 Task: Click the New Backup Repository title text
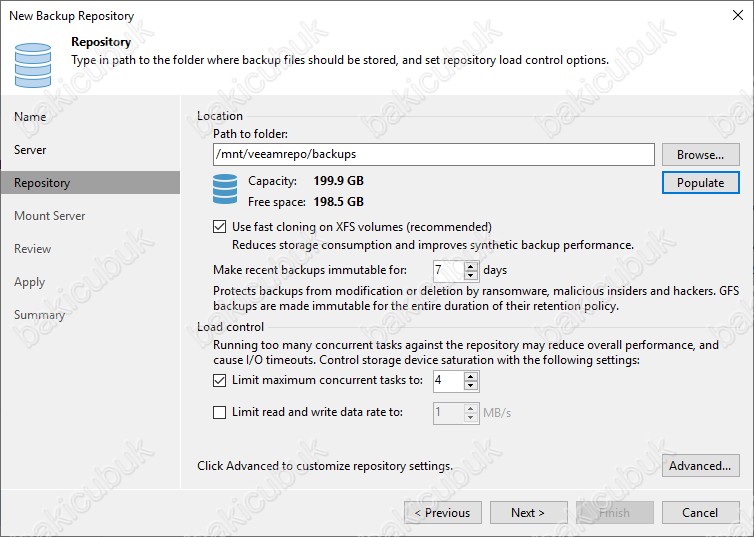(72, 16)
